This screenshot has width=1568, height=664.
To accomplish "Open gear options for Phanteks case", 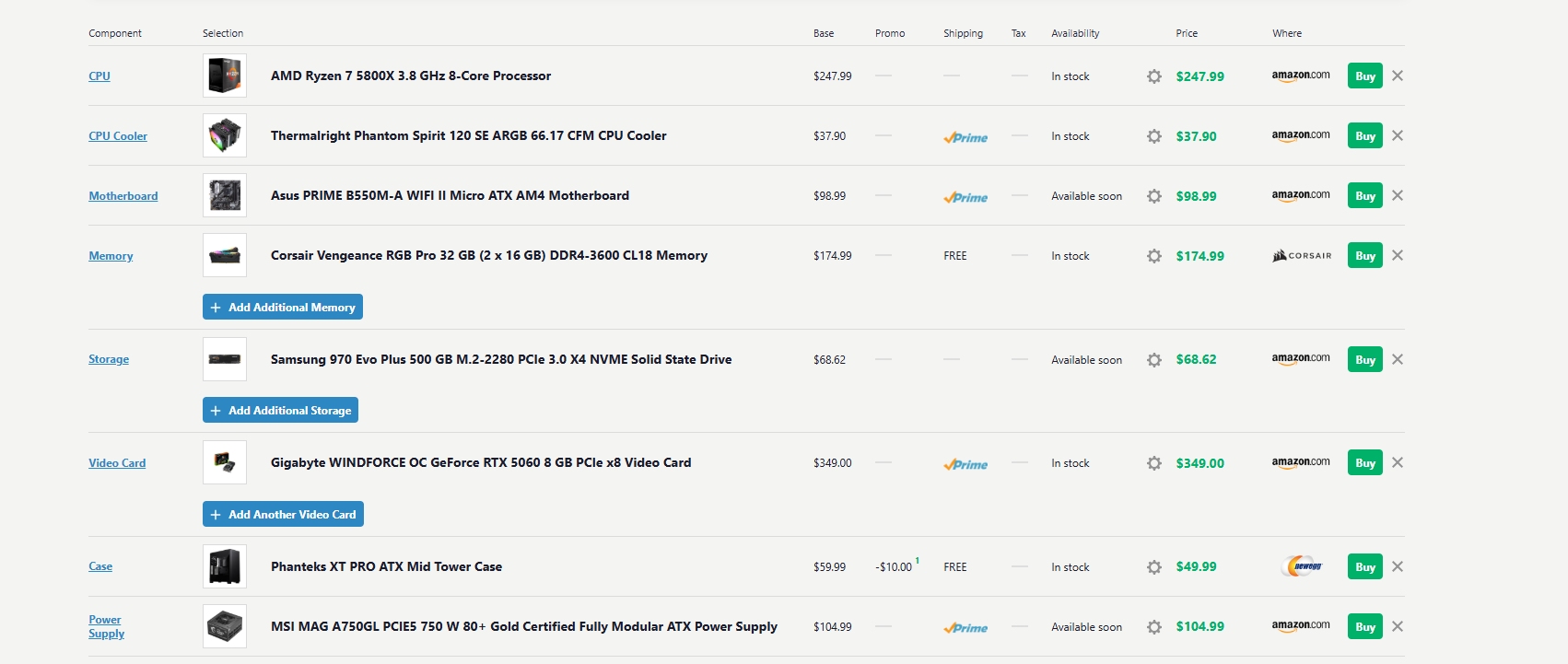I will click(1153, 567).
